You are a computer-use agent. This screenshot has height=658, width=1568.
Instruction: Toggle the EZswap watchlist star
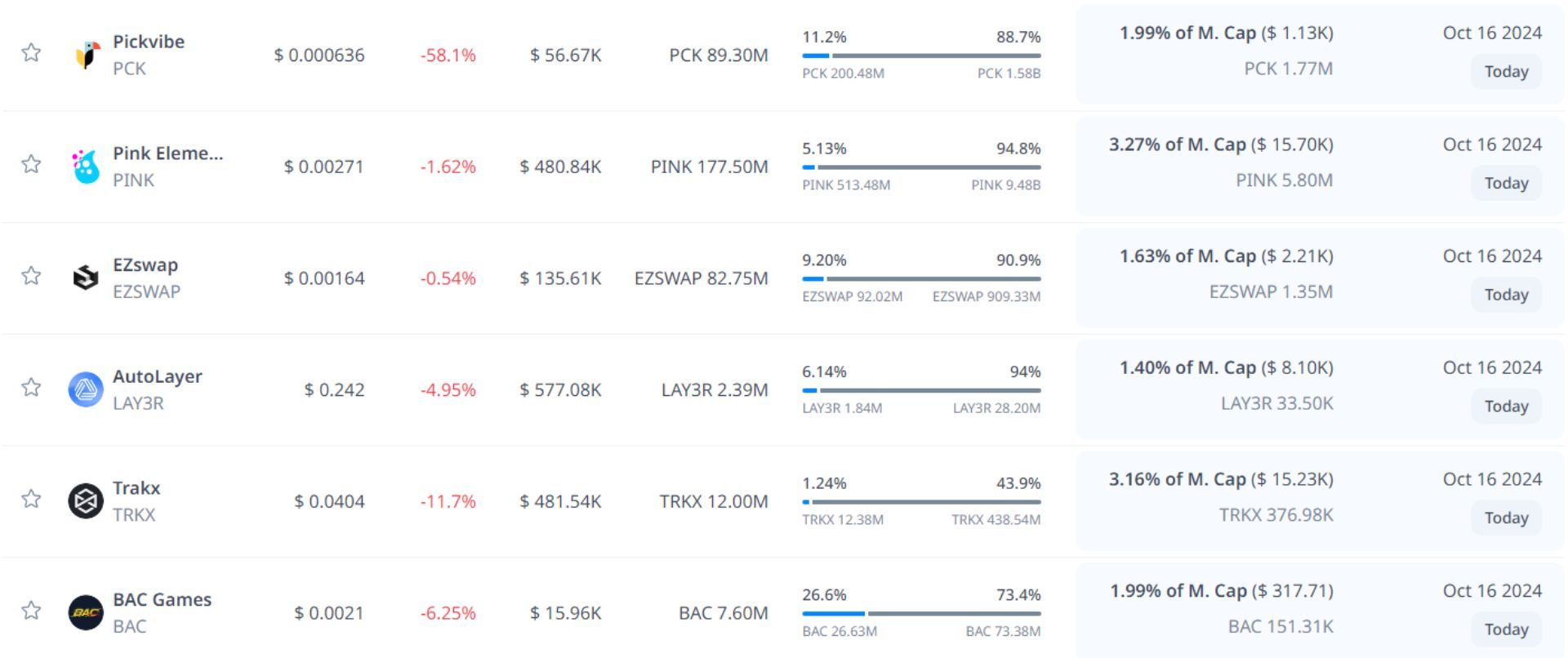[x=31, y=276]
